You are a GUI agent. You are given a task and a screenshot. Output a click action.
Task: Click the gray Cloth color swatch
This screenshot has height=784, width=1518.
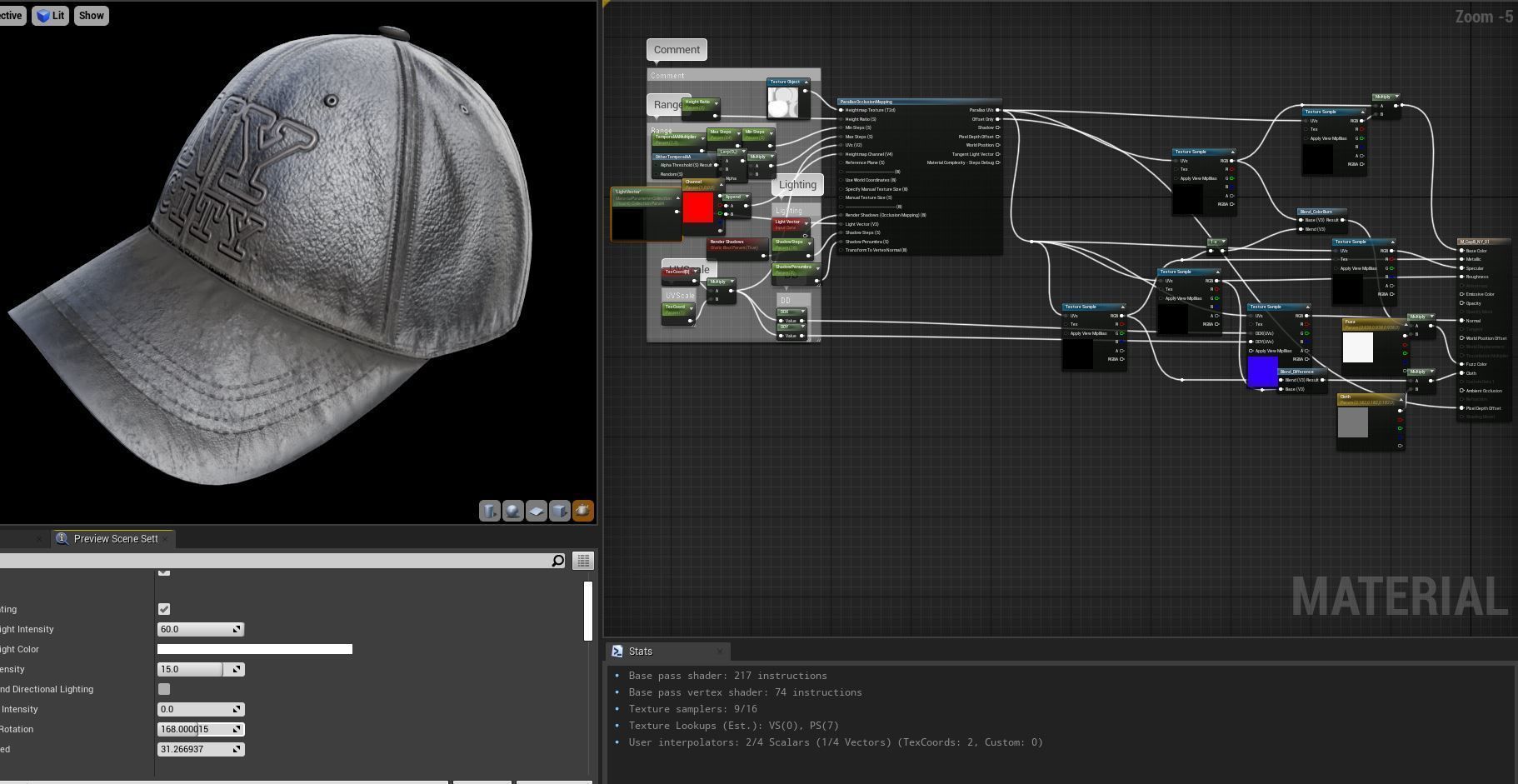click(1352, 422)
